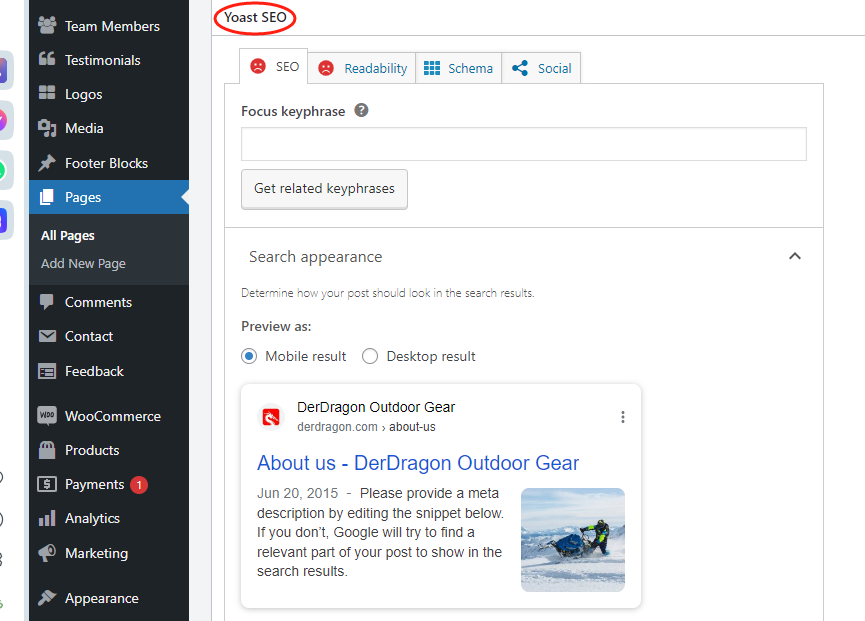Click the Get related keyphrases button
This screenshot has height=621, width=865.
(x=324, y=188)
